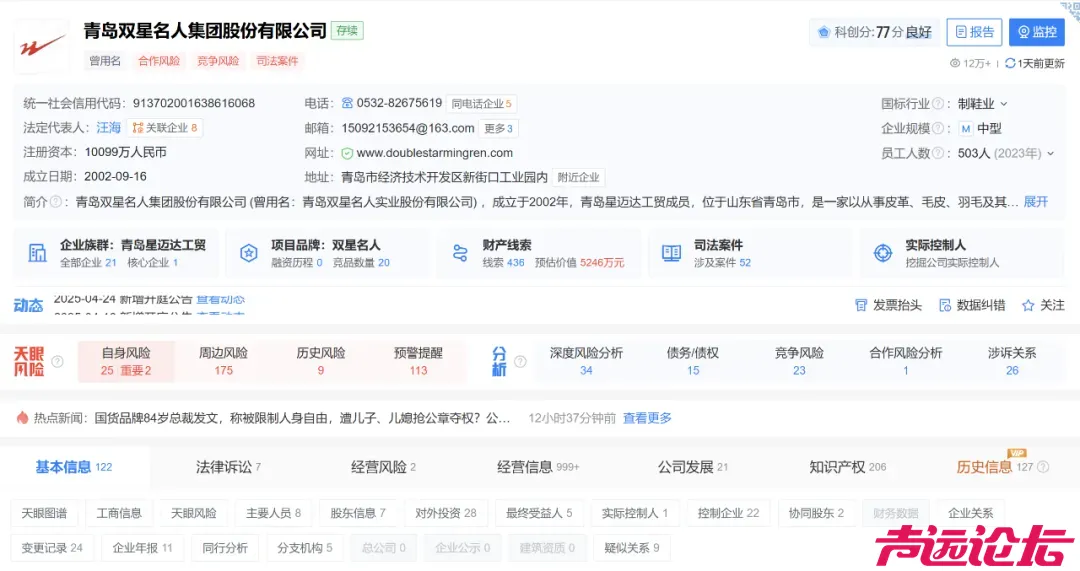
Task: Open the 司法案件 tag under company name
Action: click(x=277, y=61)
